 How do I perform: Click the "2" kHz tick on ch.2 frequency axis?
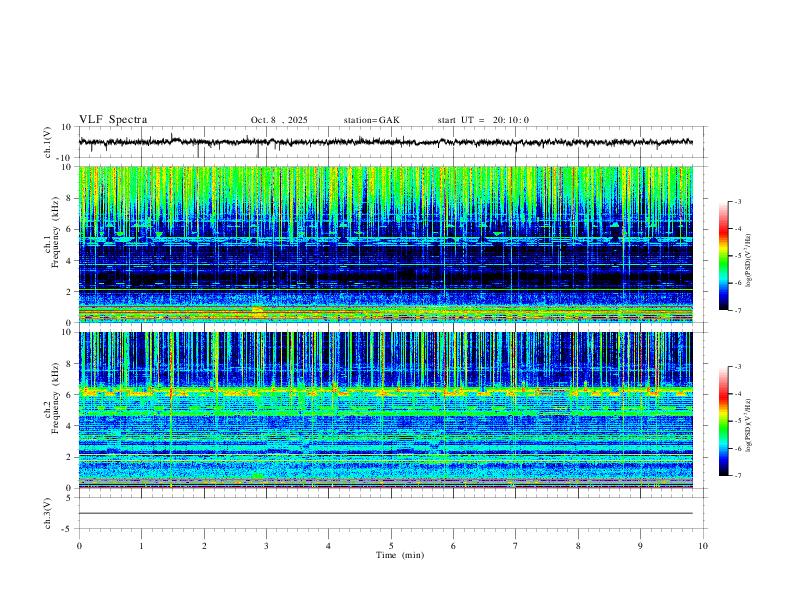coord(70,457)
